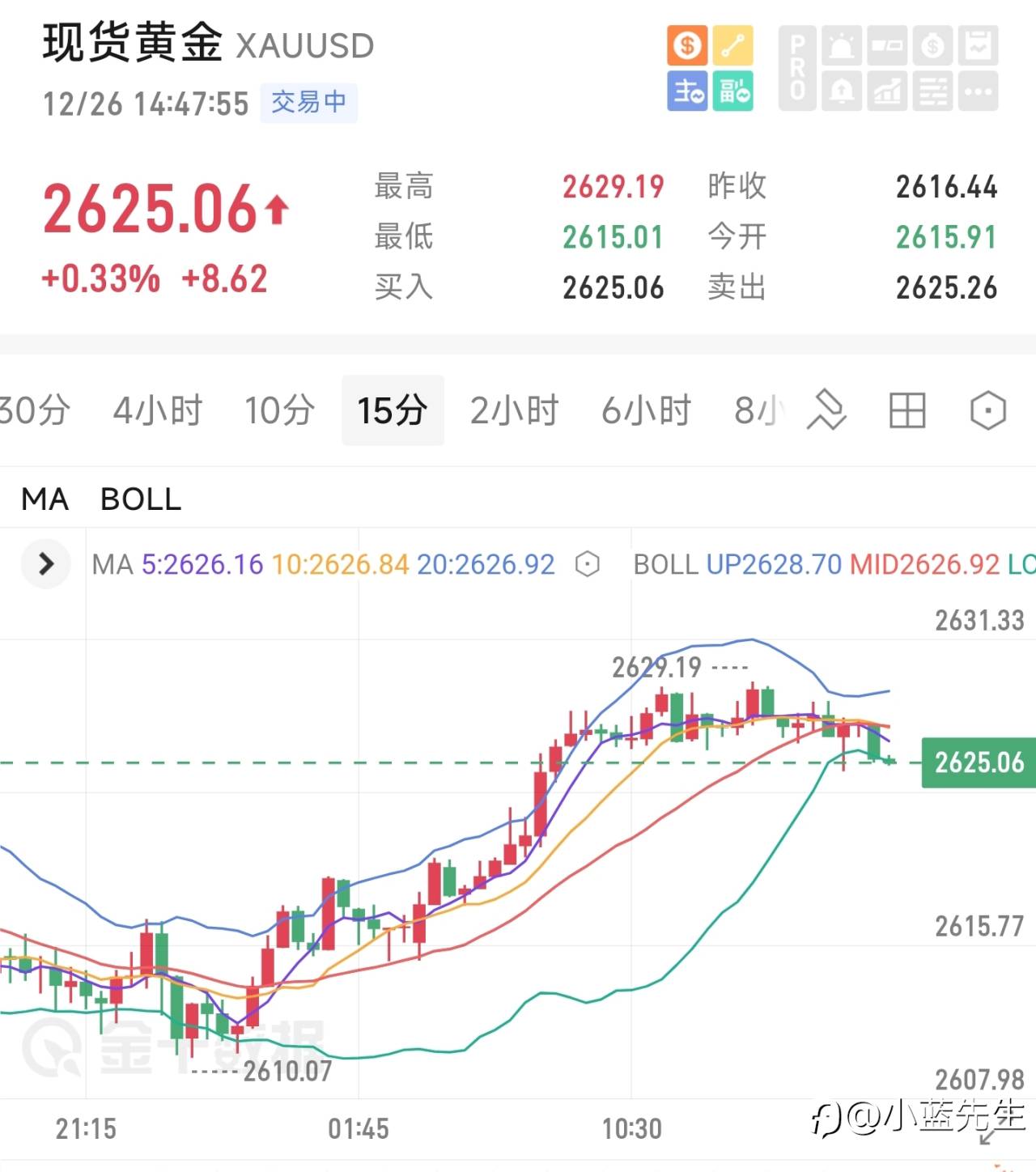Open hexagon chart settings in timeframe bar
This screenshot has width=1036, height=1172.
point(987,410)
